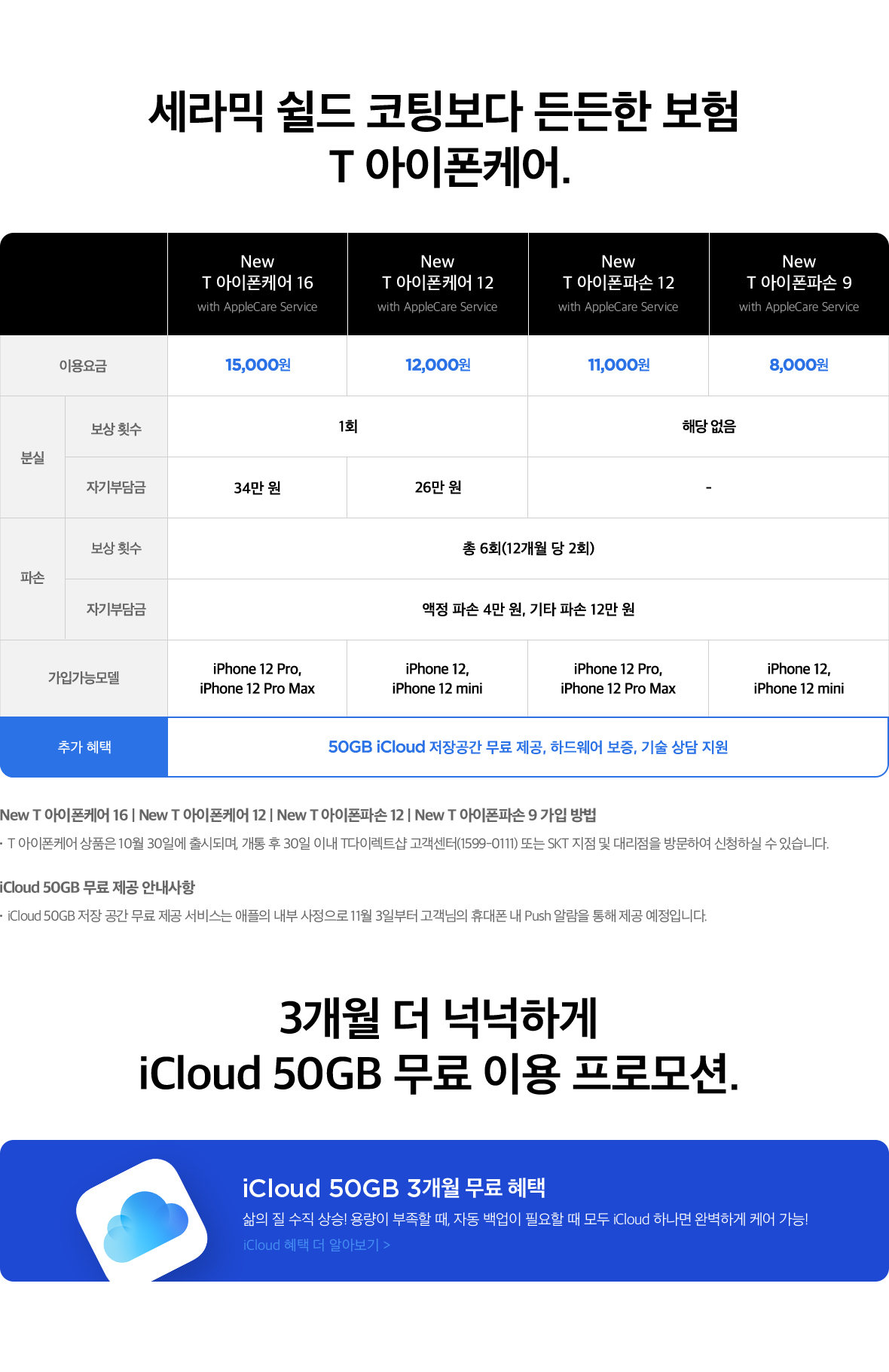Open 'iCloud 혜택 더 알아보기 >' link

(316, 1245)
